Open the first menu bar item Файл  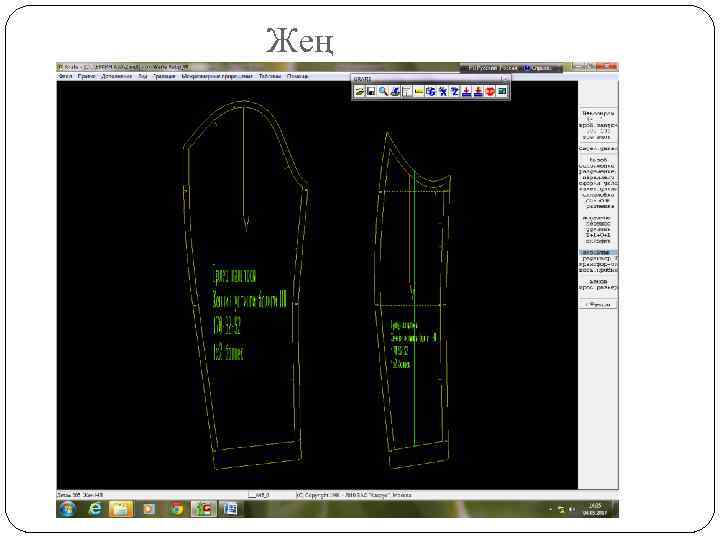click(x=65, y=76)
